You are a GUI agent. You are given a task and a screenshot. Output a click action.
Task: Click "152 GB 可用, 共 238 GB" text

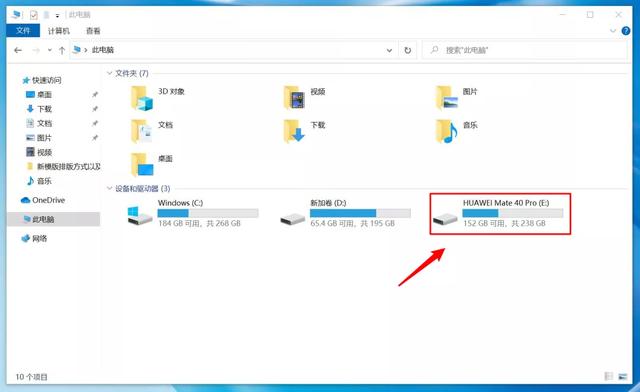504,223
